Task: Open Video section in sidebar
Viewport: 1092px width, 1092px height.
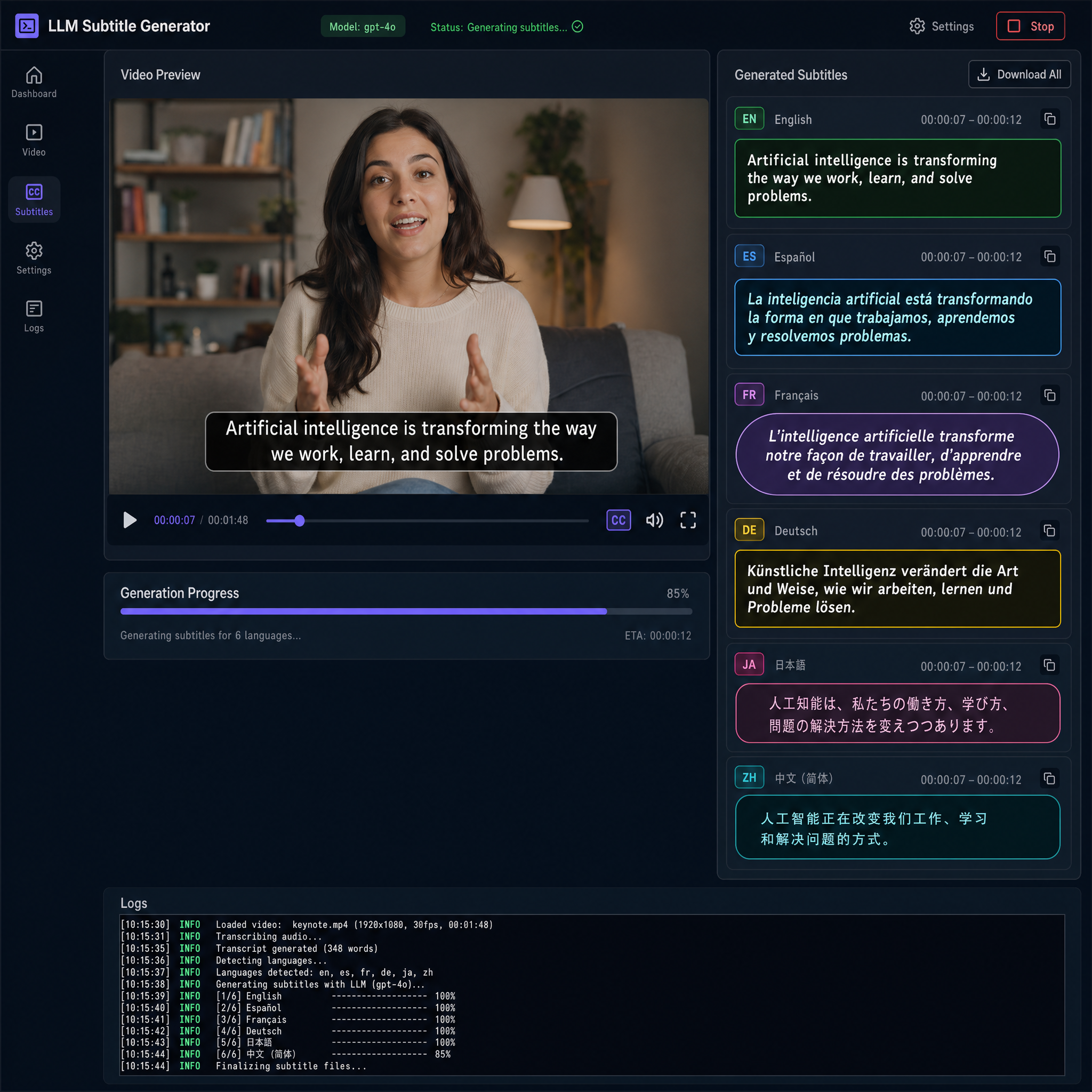Action: click(34, 140)
